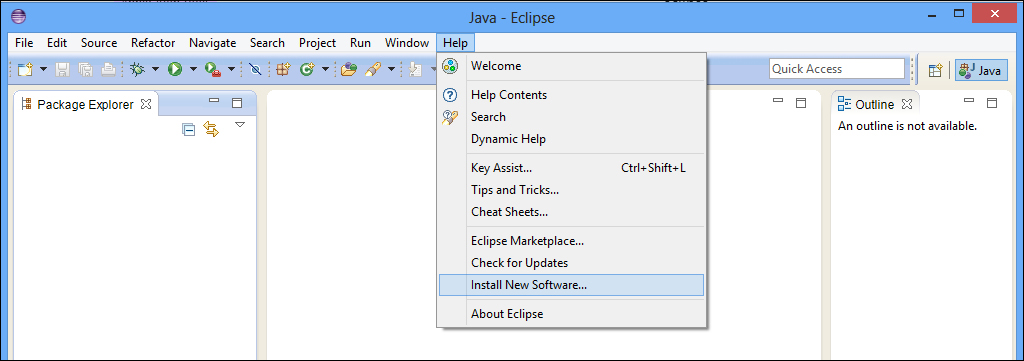Viewport: 1024px width, 361px height.
Task: Click the Search flashlight toolbar icon
Action: coord(373,69)
